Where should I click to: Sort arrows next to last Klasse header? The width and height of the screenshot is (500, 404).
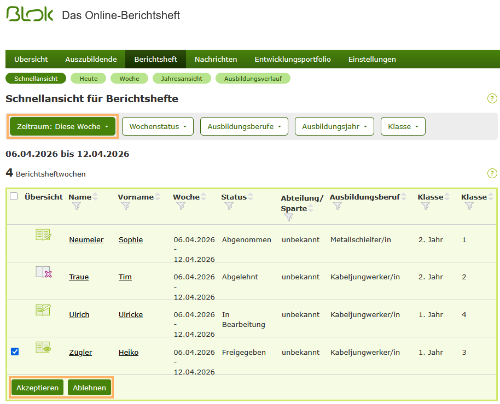(491, 197)
